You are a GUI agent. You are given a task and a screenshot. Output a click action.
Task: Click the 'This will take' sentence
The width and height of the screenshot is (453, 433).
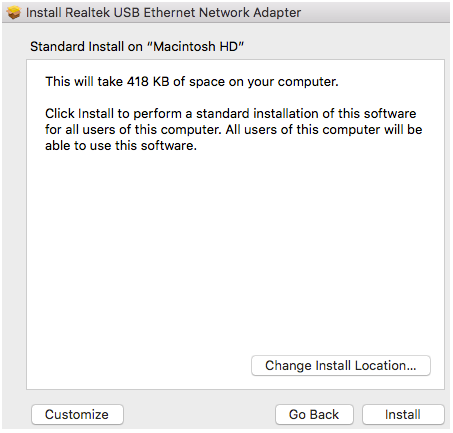click(x=192, y=82)
